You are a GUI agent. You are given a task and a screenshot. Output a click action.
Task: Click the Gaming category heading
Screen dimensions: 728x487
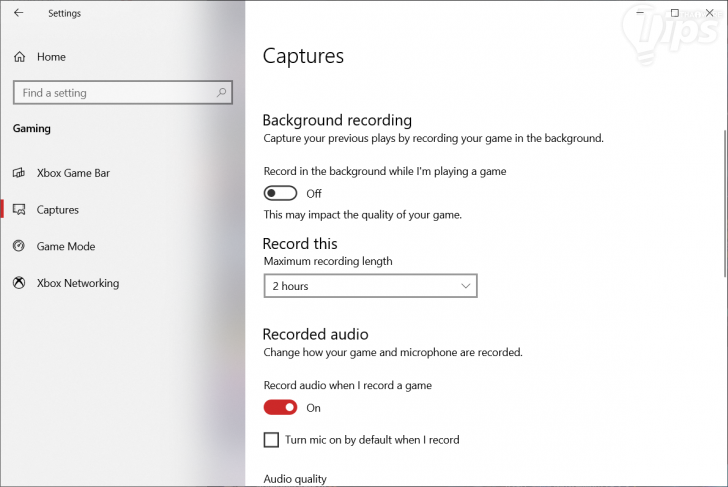coord(32,129)
